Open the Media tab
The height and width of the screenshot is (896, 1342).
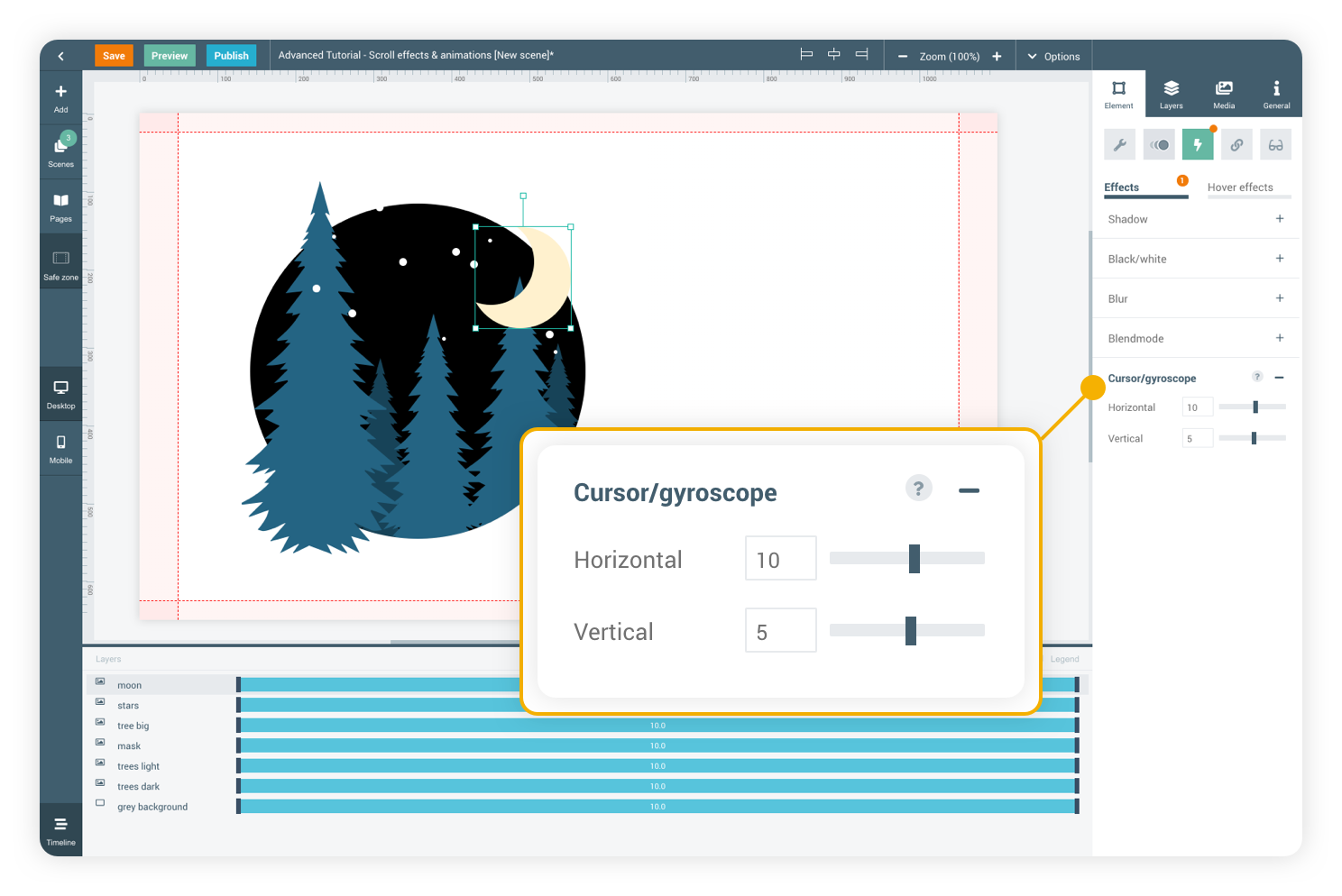pos(1224,94)
